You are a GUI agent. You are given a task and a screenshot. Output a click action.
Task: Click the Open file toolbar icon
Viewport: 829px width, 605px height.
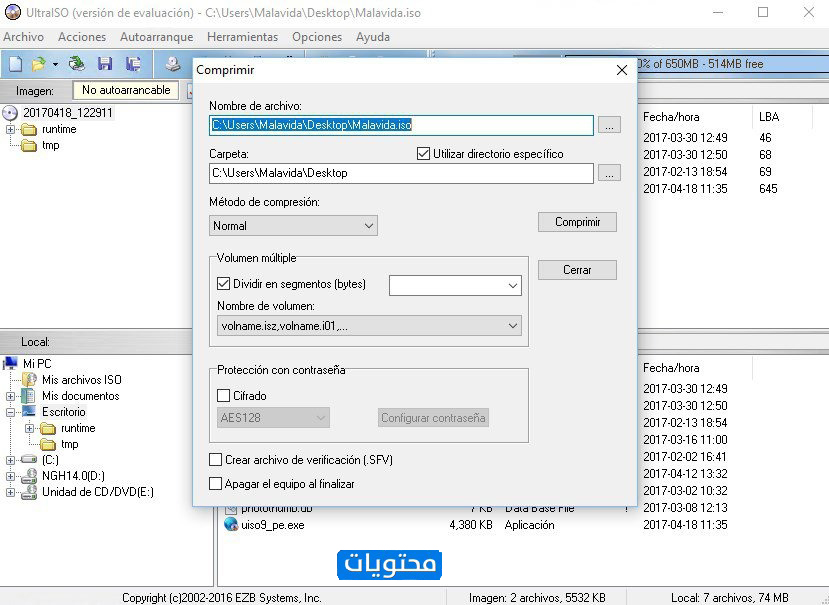[38, 64]
